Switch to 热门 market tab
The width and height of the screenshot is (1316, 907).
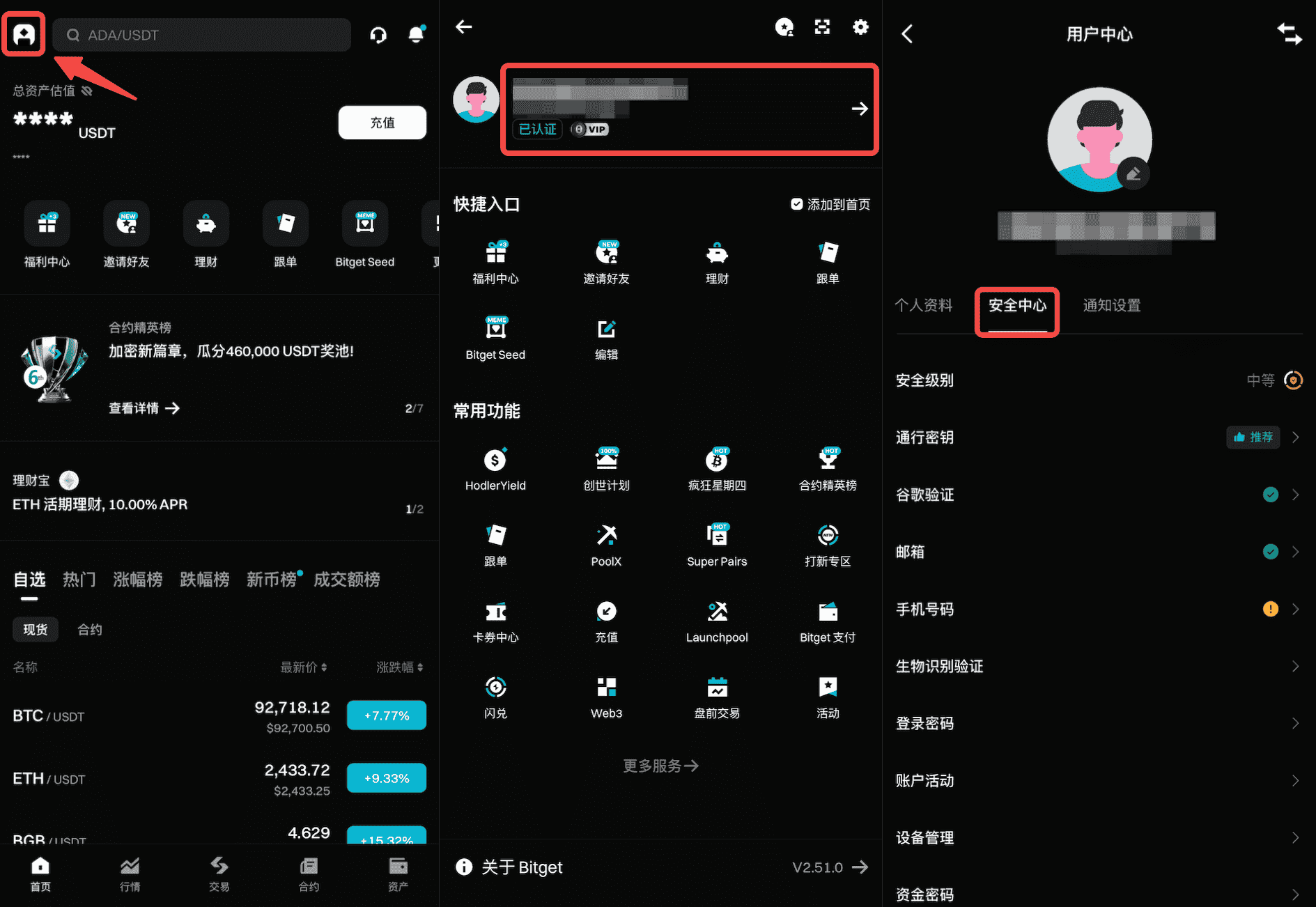tap(79, 580)
